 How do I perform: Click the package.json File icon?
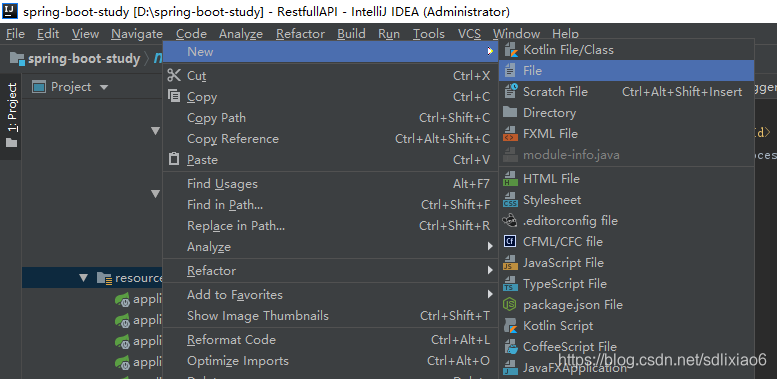click(510, 305)
